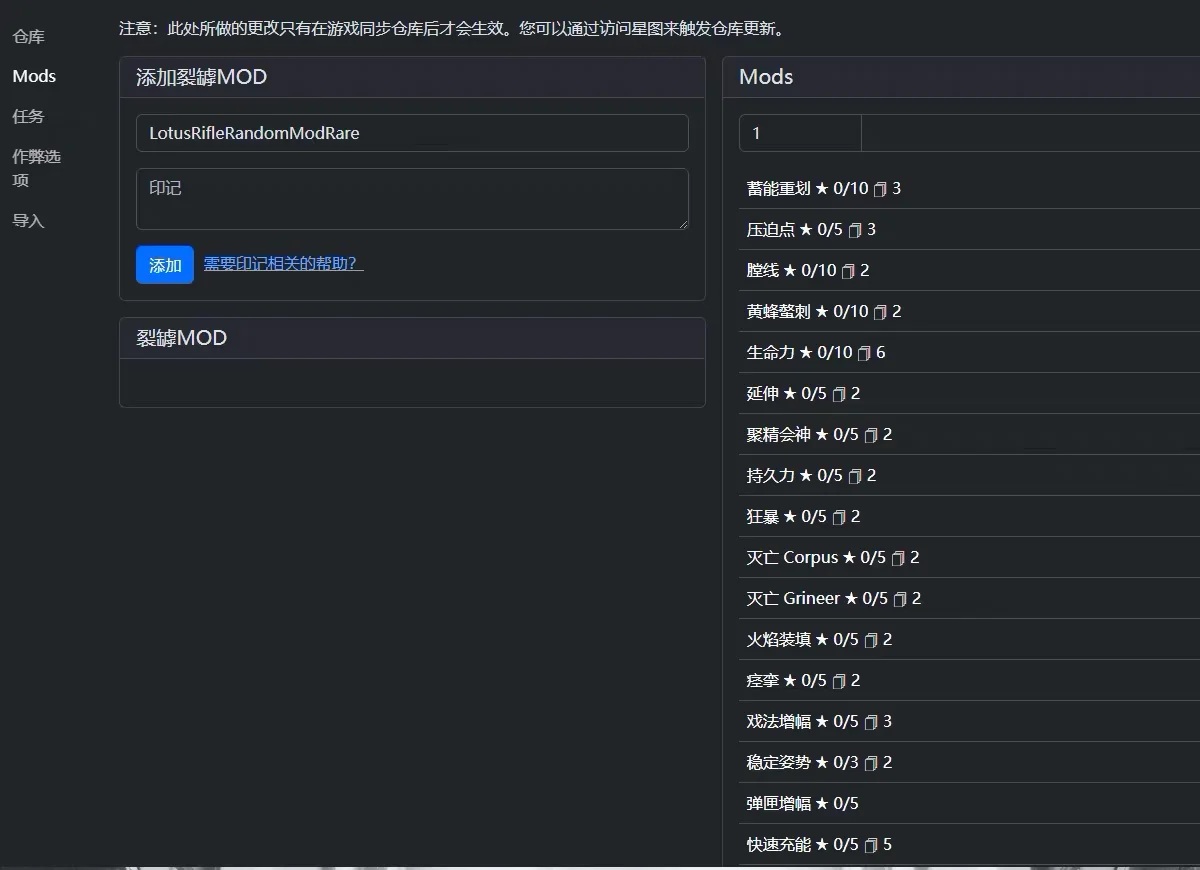Click the LotusRifleRandomModRare name field
Image resolution: width=1200 pixels, height=870 pixels.
(412, 133)
